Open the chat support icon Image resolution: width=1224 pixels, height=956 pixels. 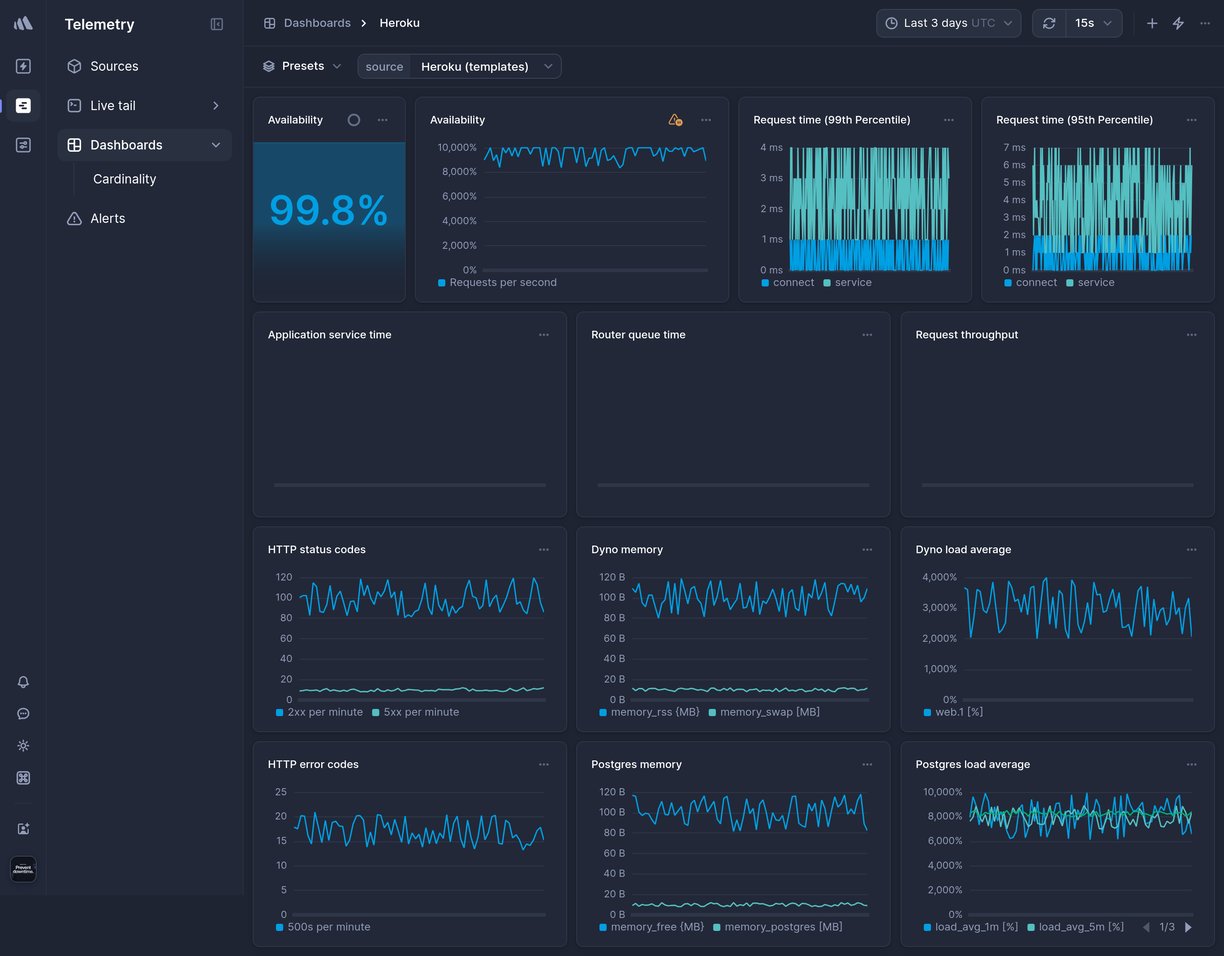click(x=23, y=714)
